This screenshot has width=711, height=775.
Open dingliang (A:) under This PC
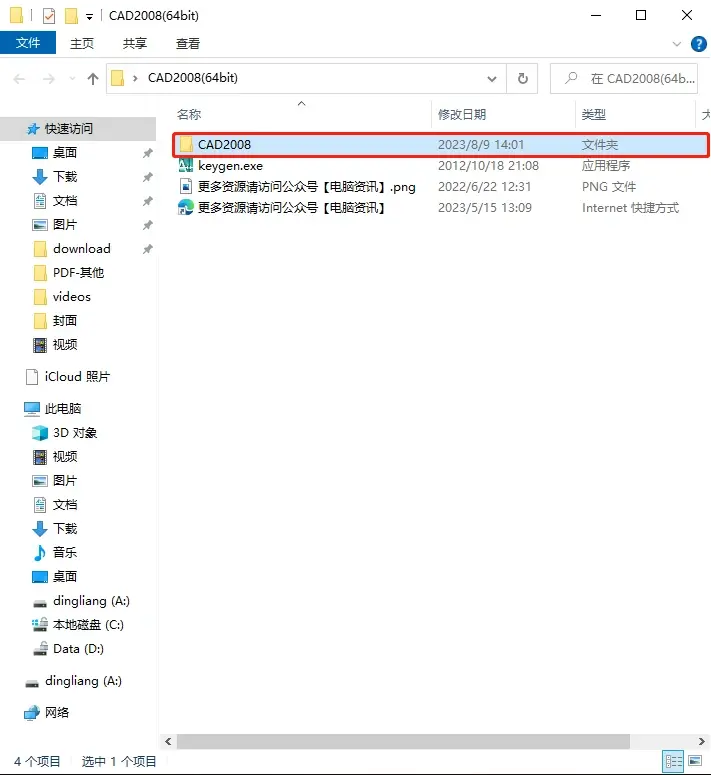coord(91,601)
